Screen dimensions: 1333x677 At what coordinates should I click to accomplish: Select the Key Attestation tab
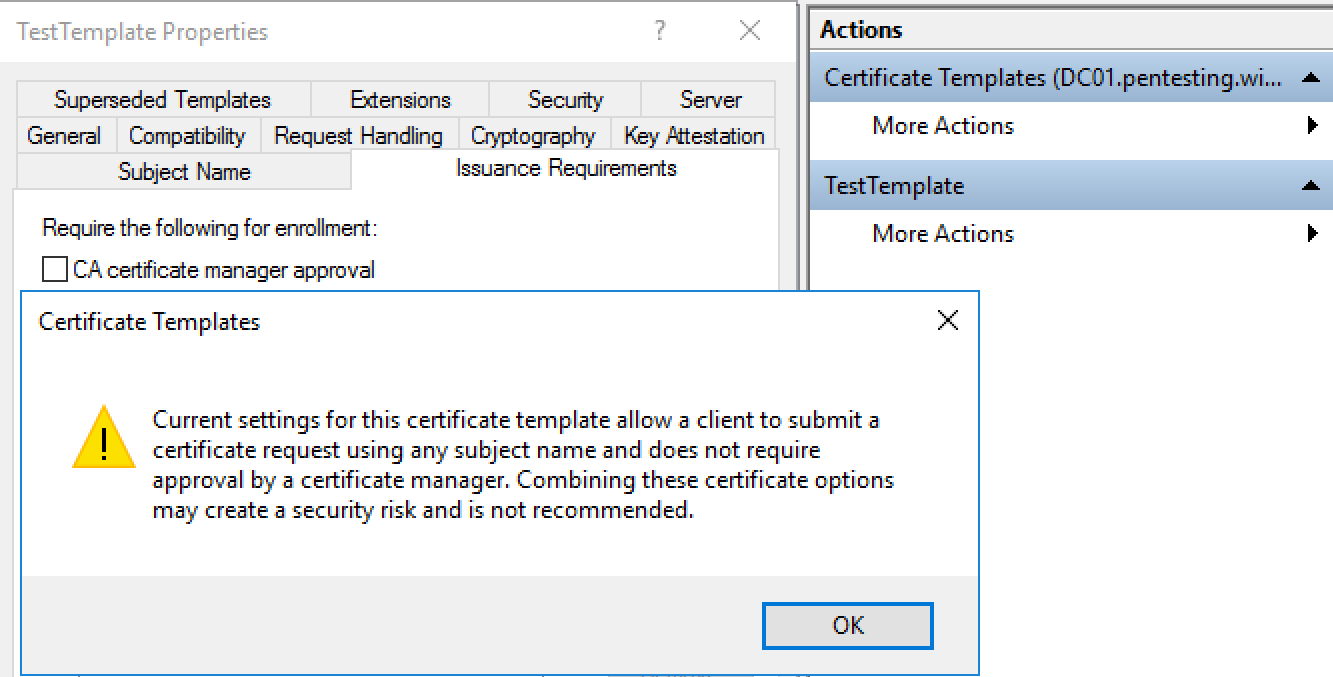click(694, 136)
